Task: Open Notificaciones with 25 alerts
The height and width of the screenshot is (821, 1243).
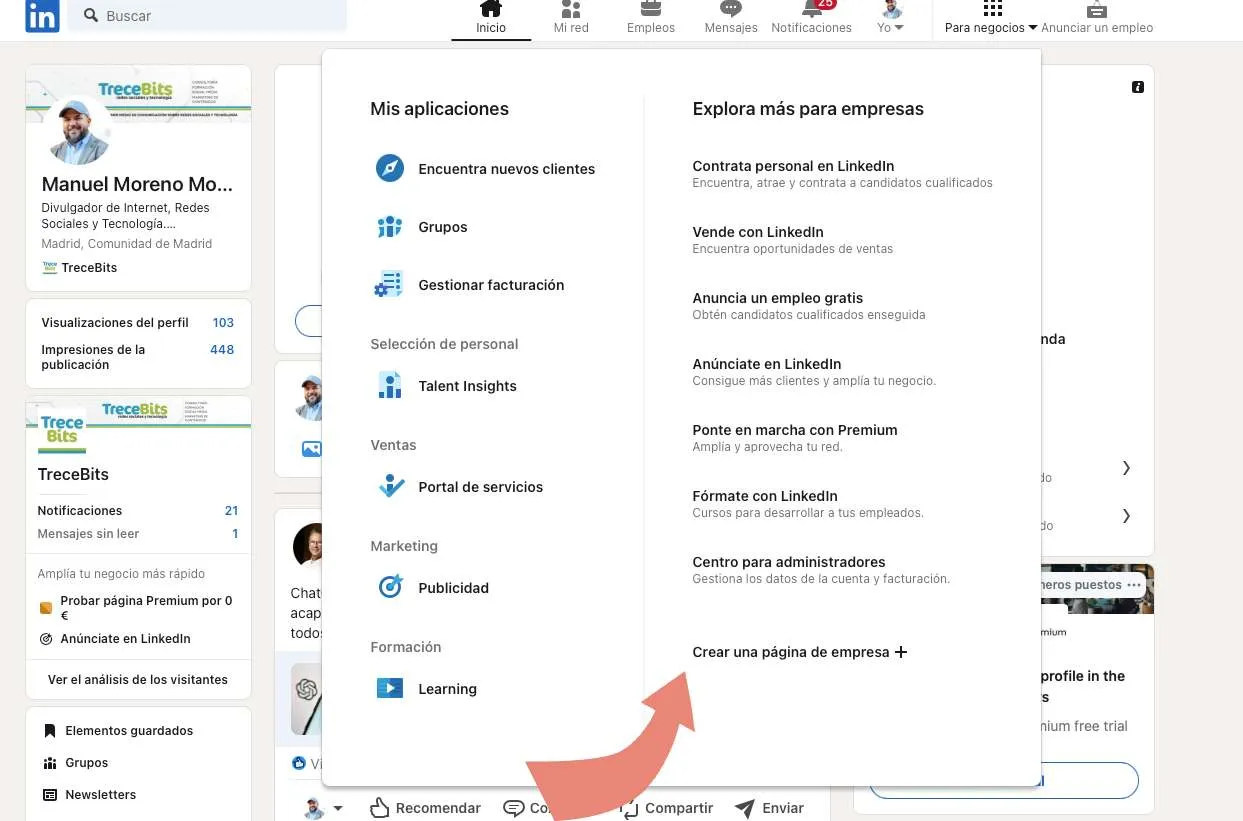Action: pos(811,17)
